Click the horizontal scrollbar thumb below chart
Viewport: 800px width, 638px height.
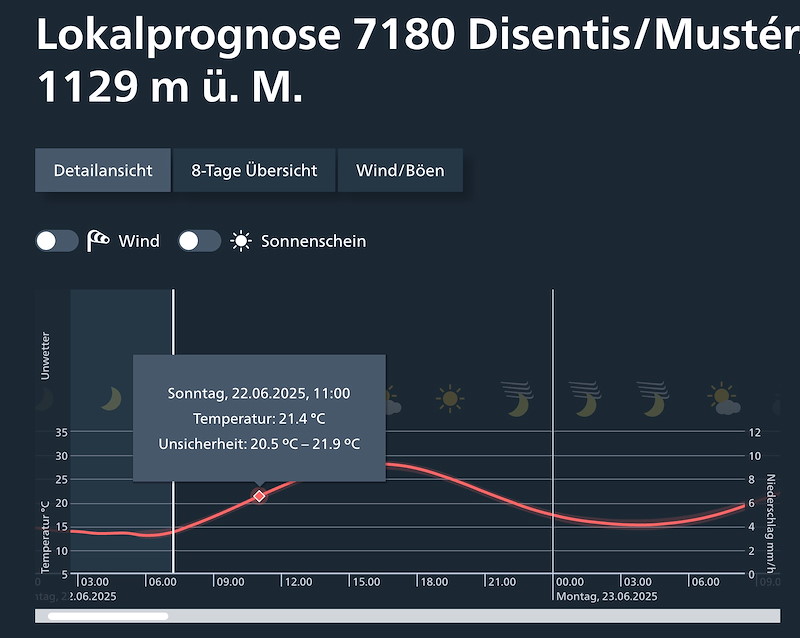click(108, 616)
